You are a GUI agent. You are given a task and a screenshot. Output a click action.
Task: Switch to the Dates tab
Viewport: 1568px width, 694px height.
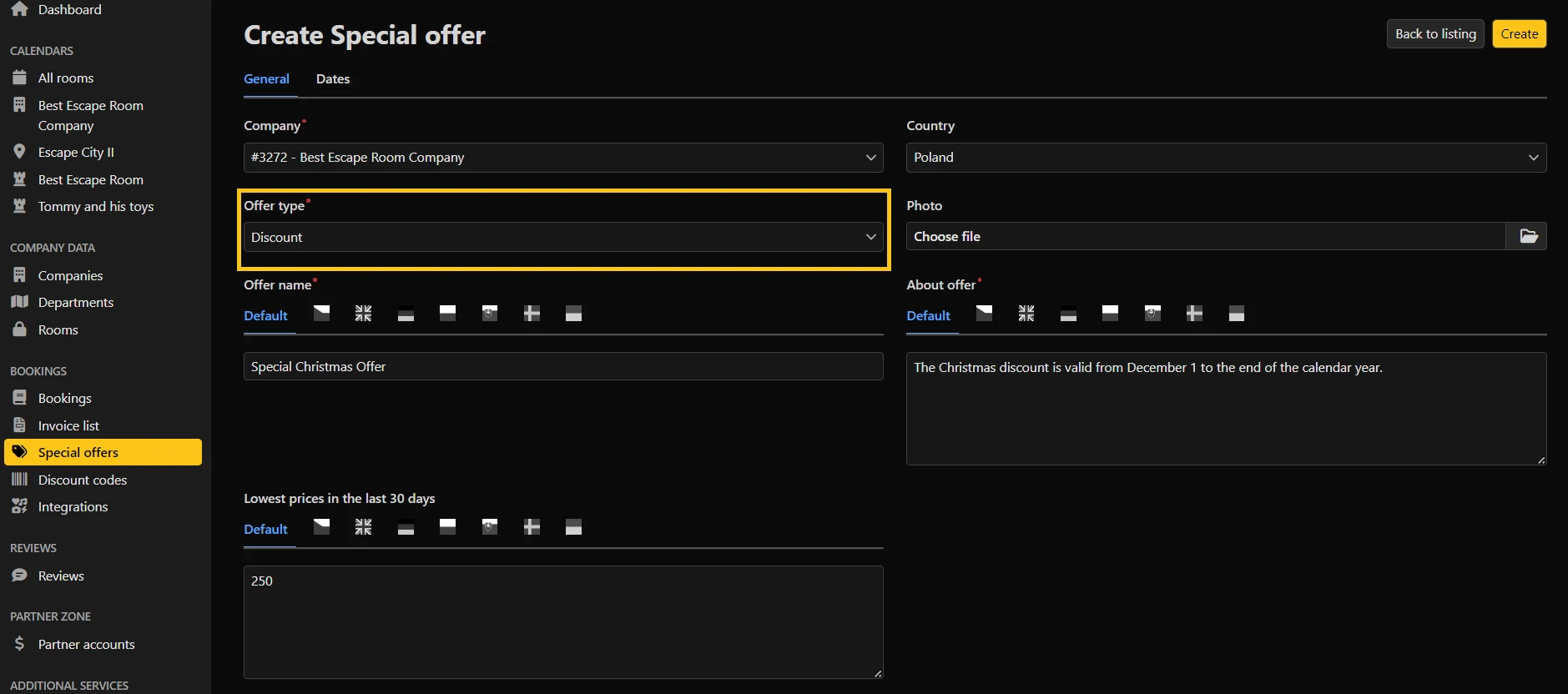pyautogui.click(x=332, y=79)
